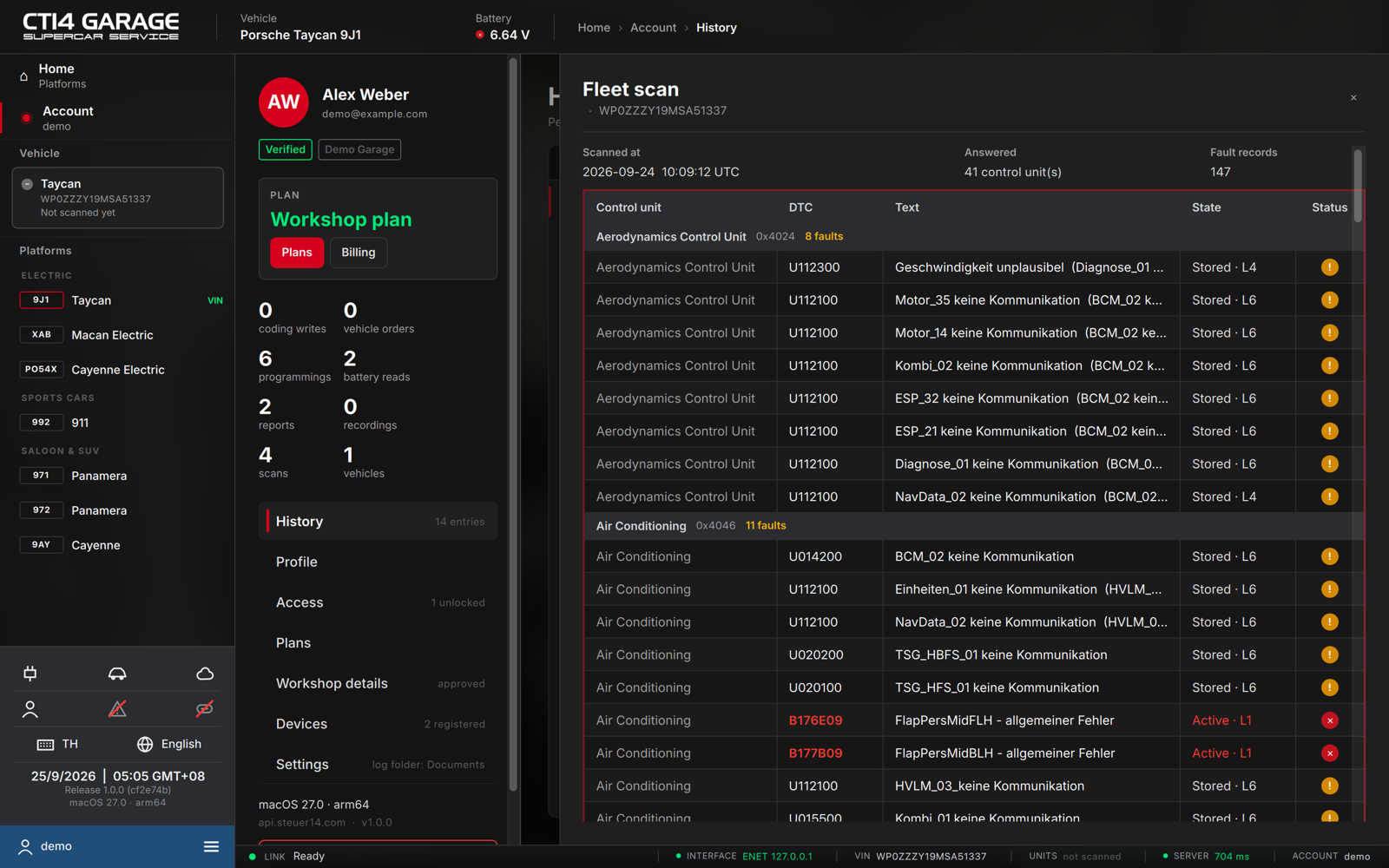Click the keyboard icon beside TH

pos(45,745)
